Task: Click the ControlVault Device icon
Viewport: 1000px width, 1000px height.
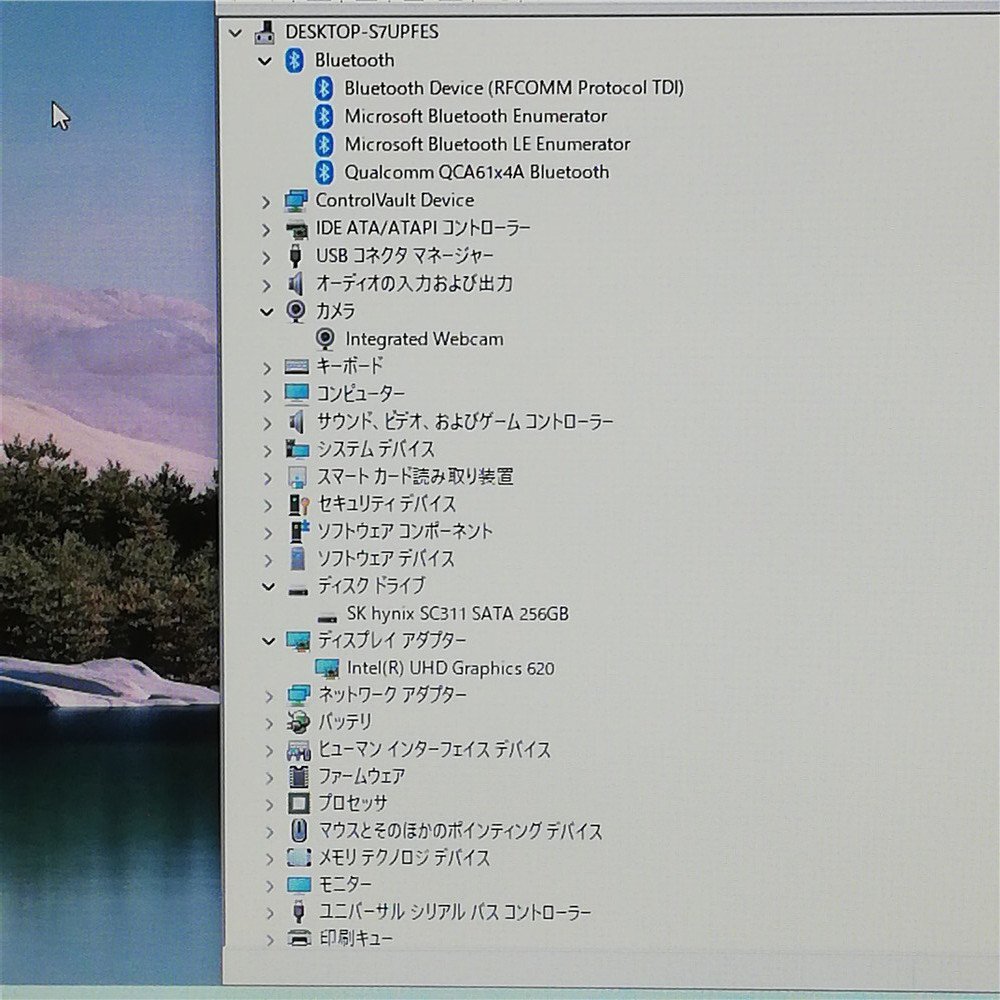Action: point(296,201)
